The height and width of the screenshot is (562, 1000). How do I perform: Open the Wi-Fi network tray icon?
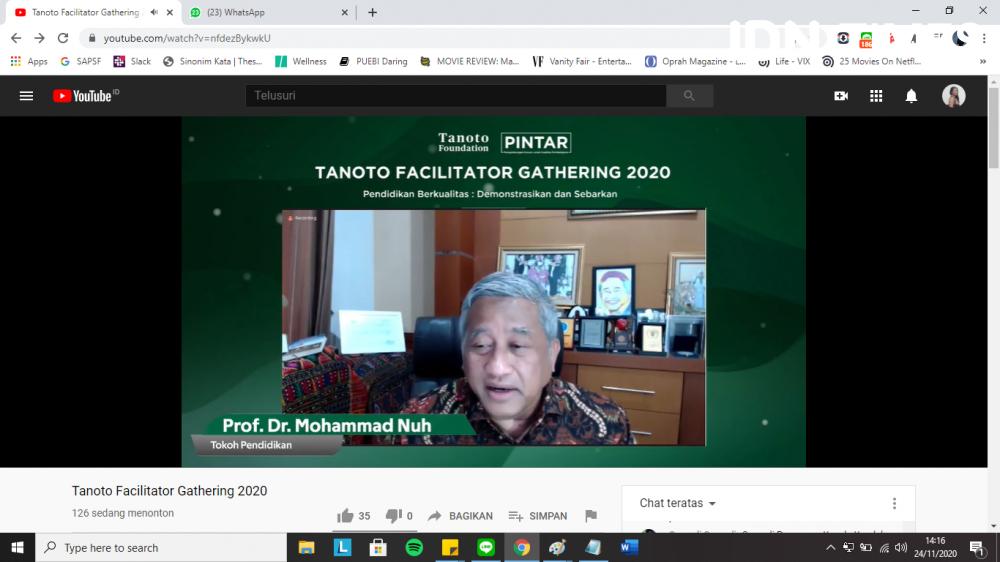point(884,547)
